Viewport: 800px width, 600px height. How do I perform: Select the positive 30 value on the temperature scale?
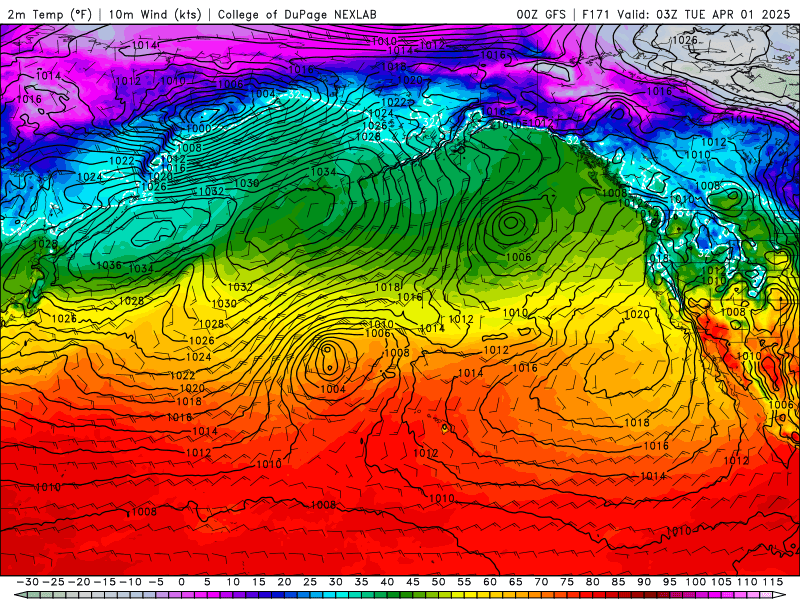point(336,582)
